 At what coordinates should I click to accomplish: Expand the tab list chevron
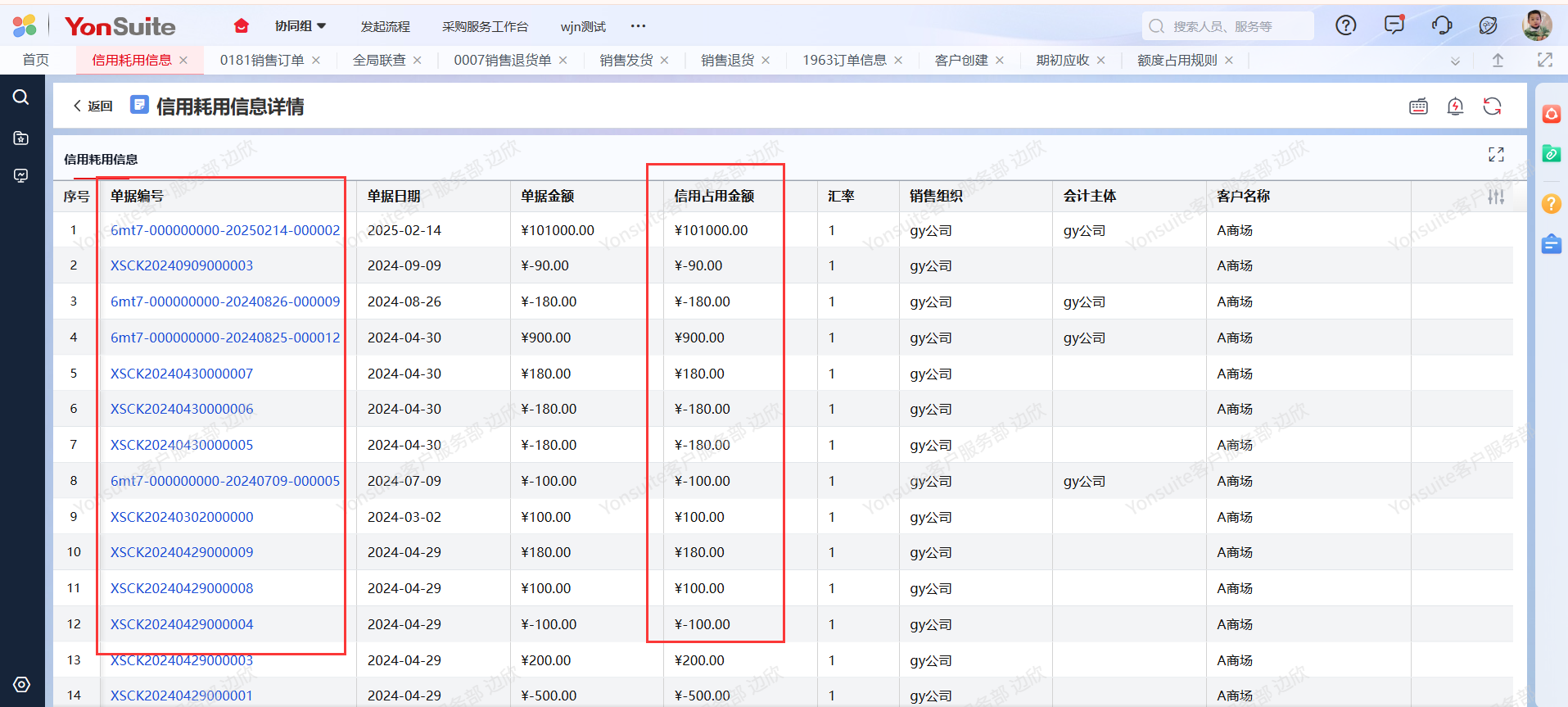[x=1455, y=61]
